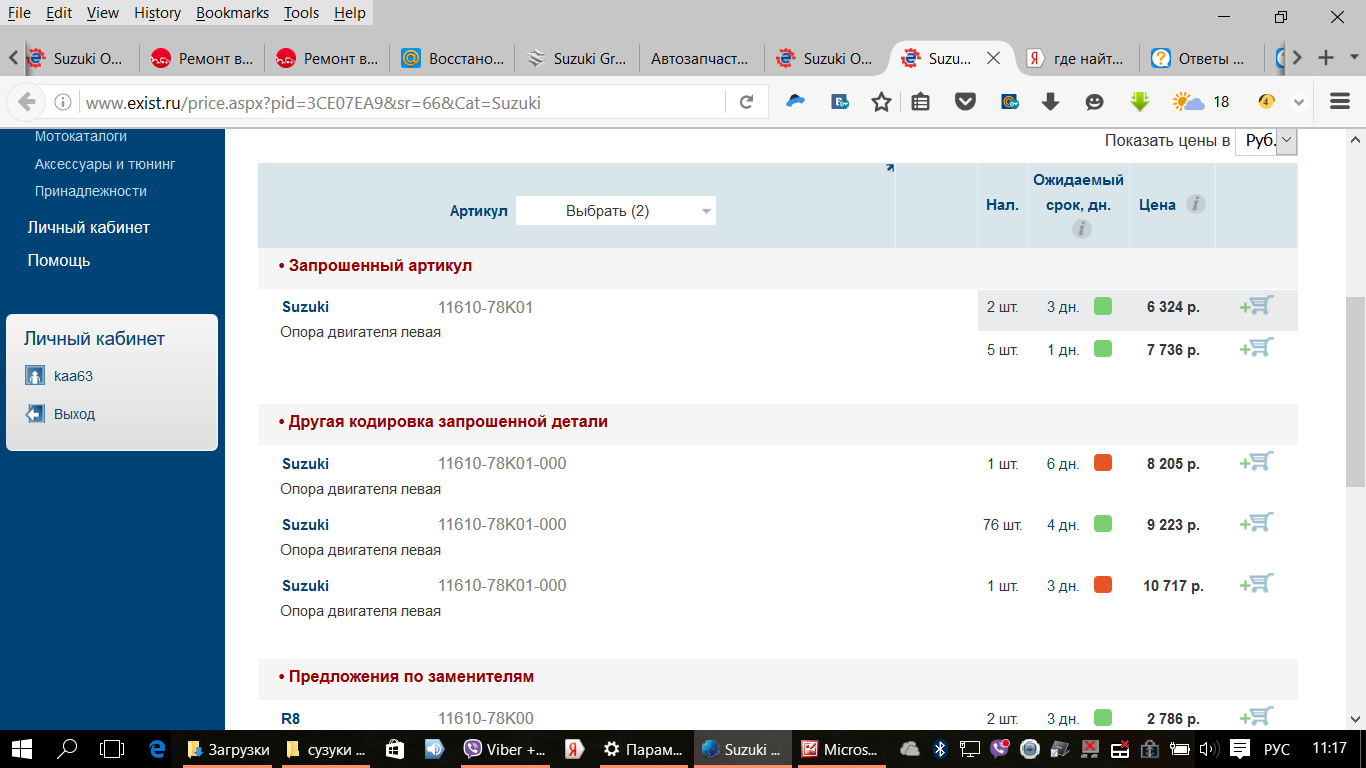Close the active Suzu... tab
The width and height of the screenshot is (1366, 768).
[x=993, y=58]
